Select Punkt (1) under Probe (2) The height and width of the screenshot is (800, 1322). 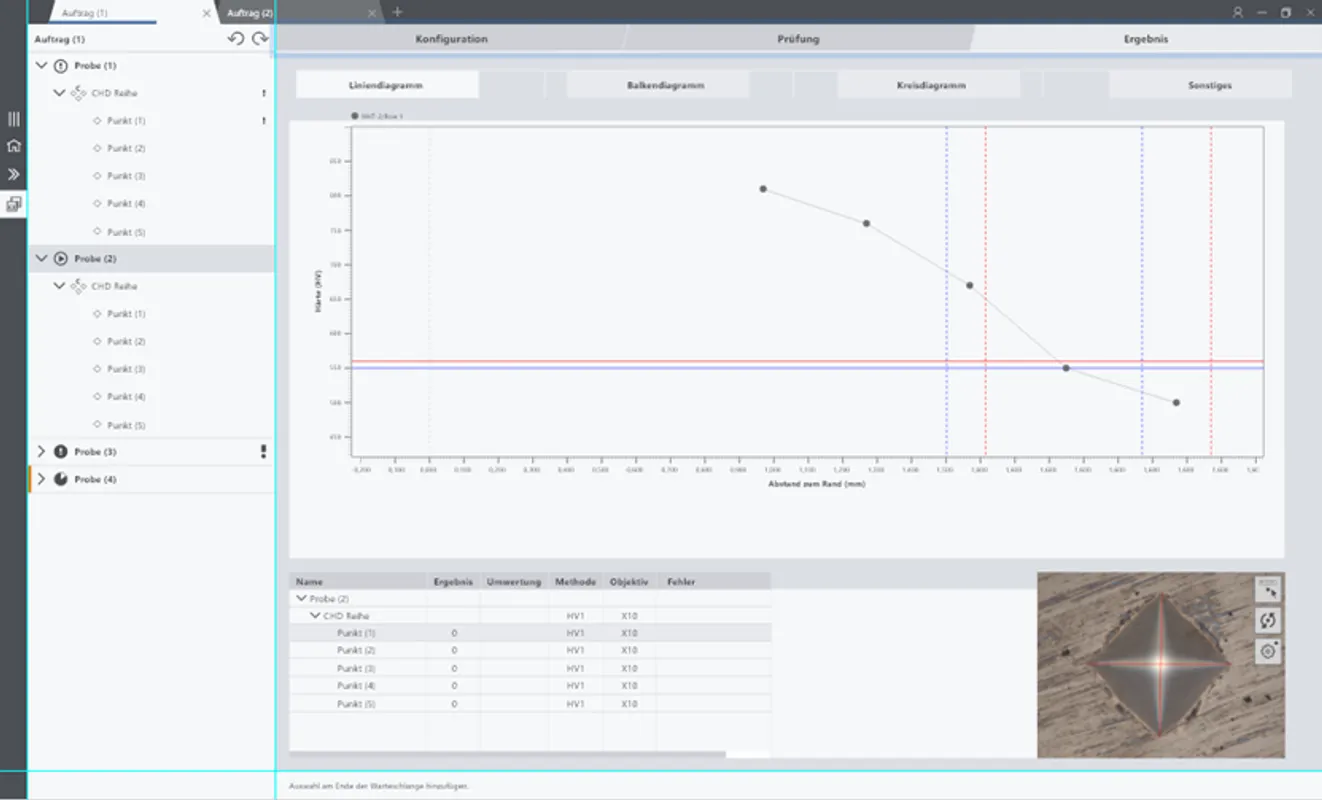[x=126, y=314]
